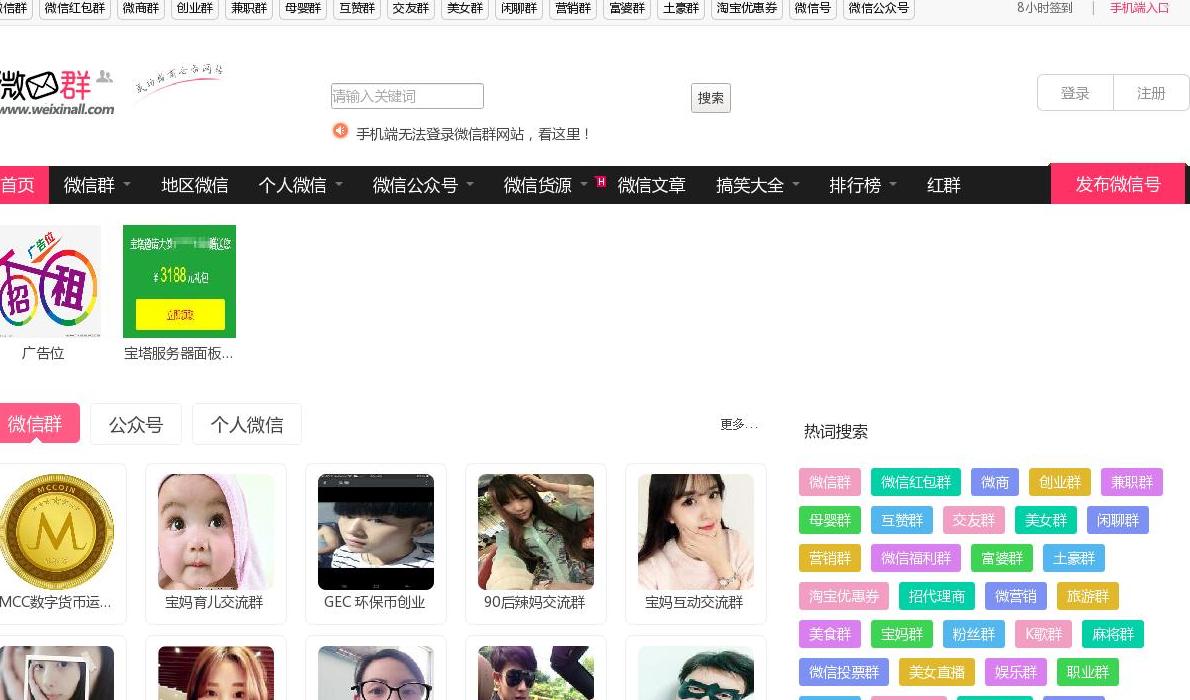Switch to the 个人微信 tab
1190x700 pixels.
tap(247, 424)
